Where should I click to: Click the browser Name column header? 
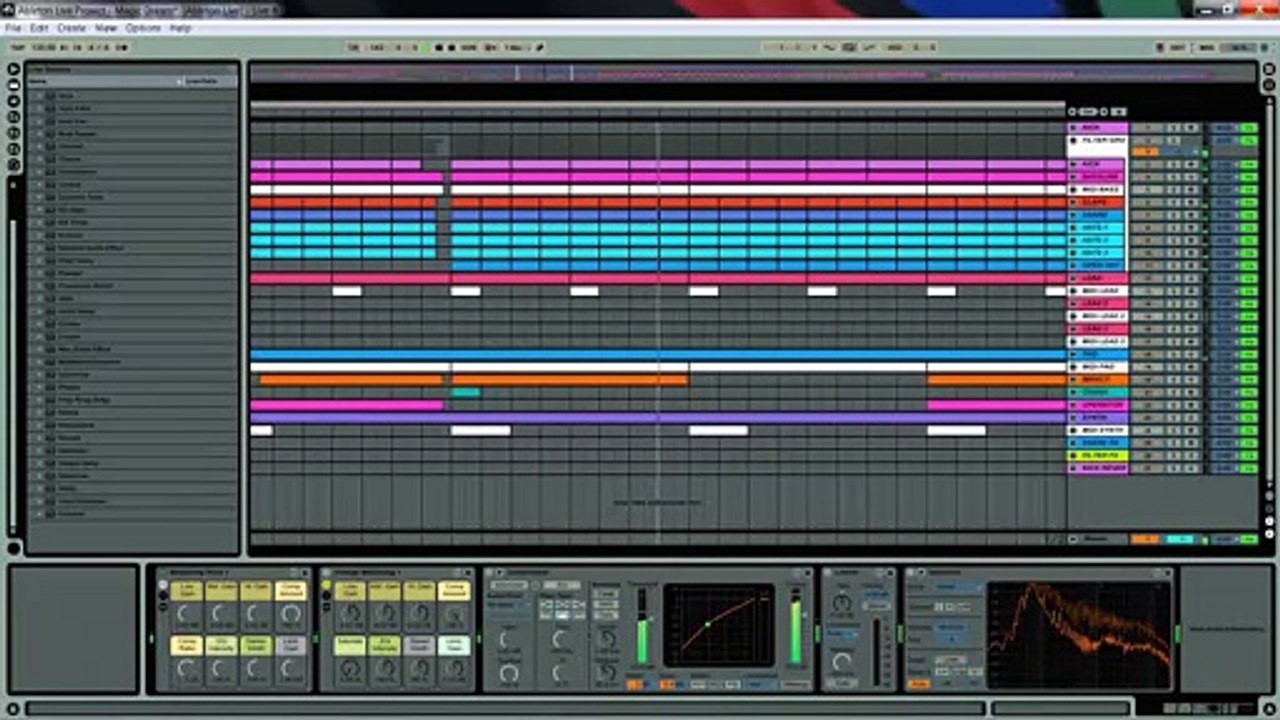point(104,81)
